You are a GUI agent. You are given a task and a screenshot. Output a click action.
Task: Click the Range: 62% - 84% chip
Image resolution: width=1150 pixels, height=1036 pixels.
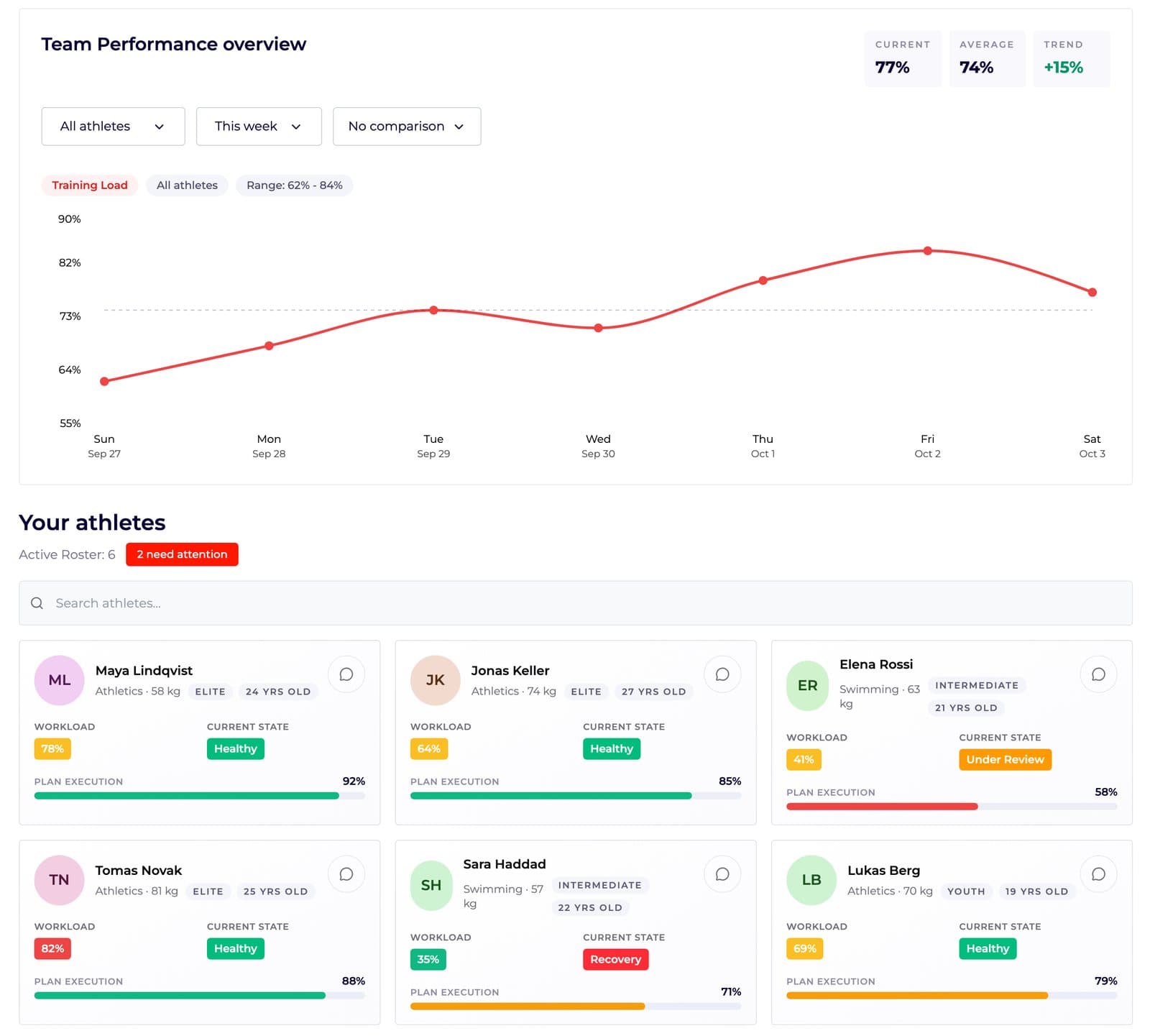tap(295, 185)
